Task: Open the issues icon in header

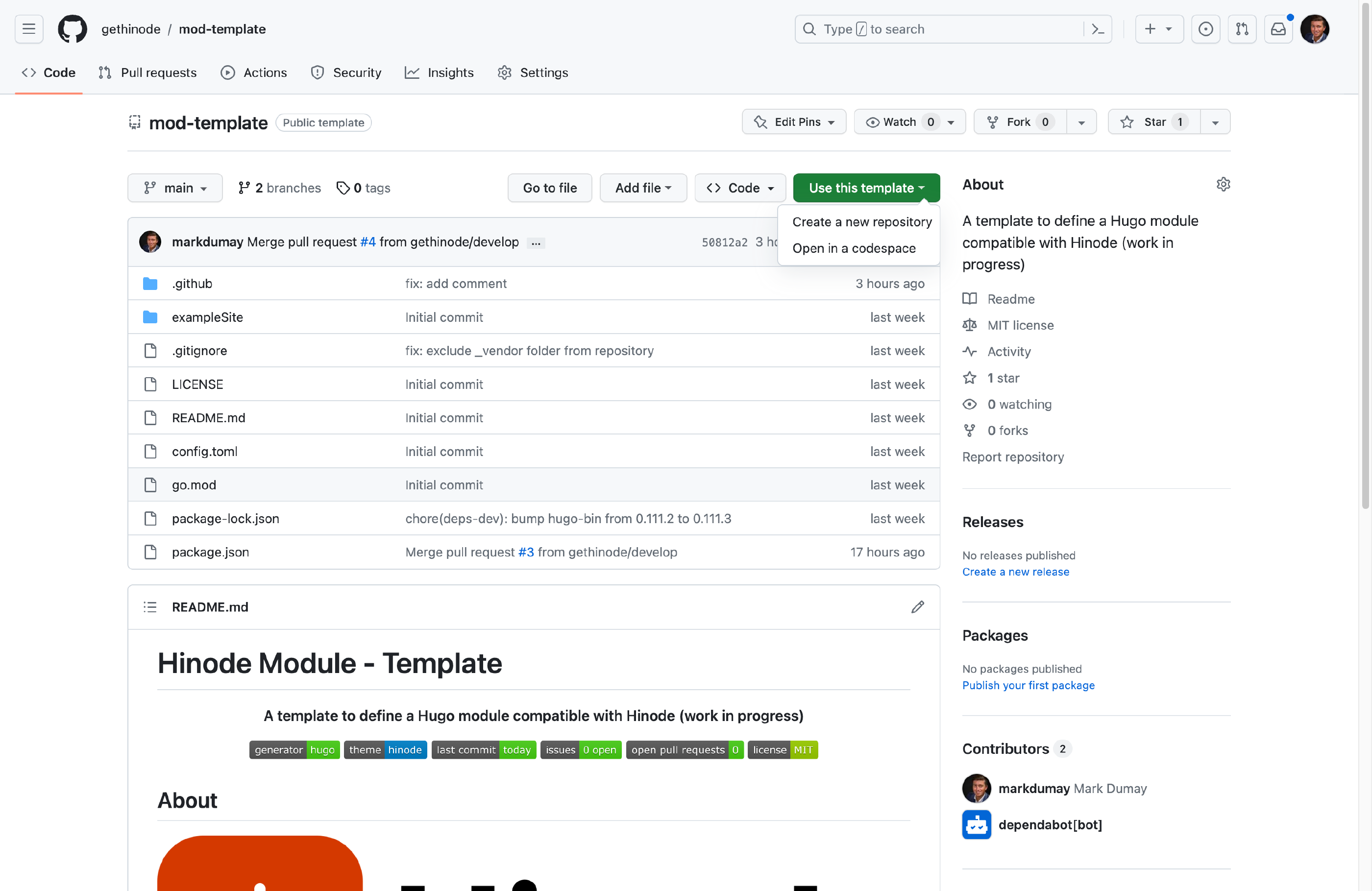Action: [1205, 29]
